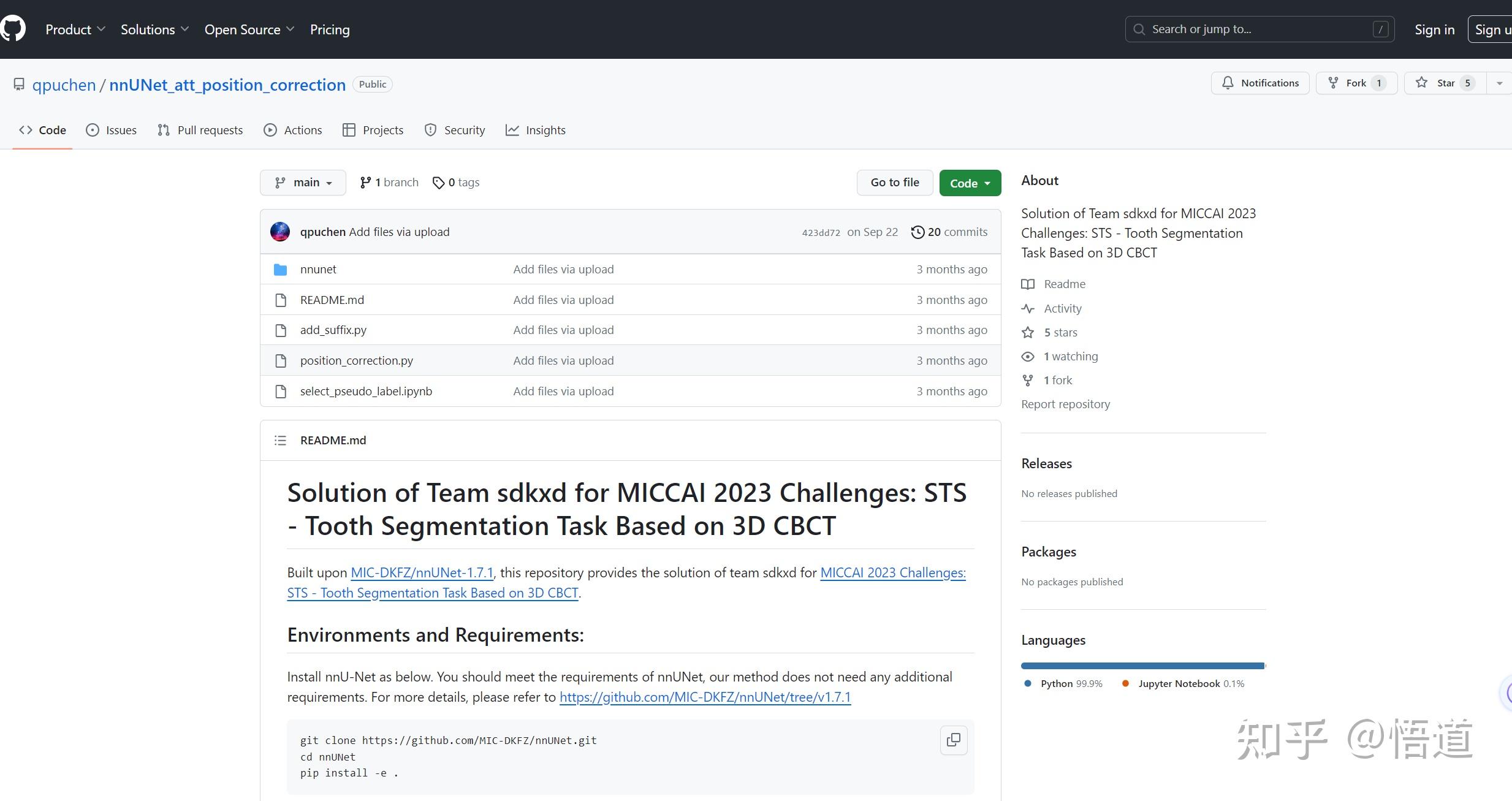Click the Go to file button

(x=894, y=183)
